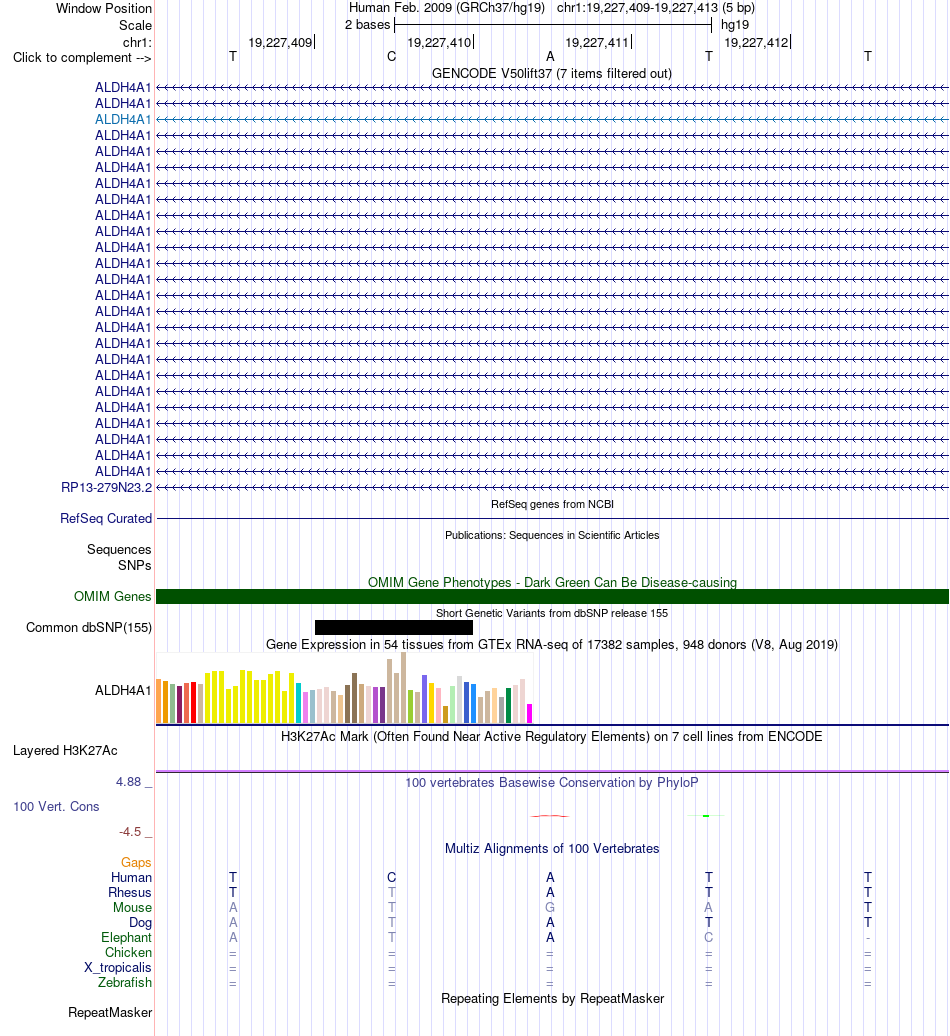Click base C in the top reference sequence row
Viewport: 950px width, 1036px height.
(392, 57)
